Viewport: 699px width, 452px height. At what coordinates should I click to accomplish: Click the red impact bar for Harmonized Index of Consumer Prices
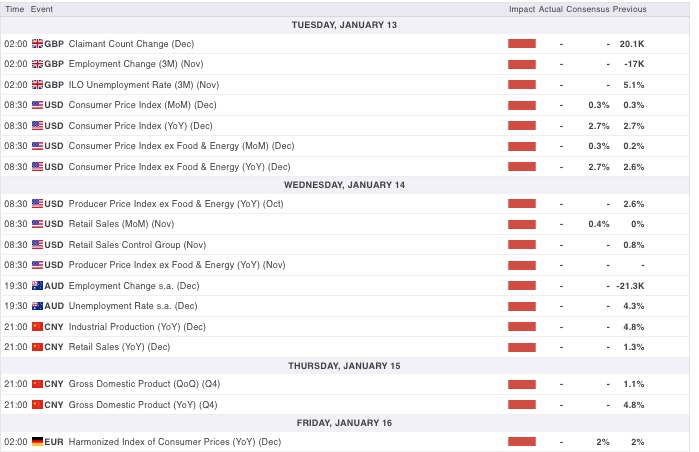point(522,442)
